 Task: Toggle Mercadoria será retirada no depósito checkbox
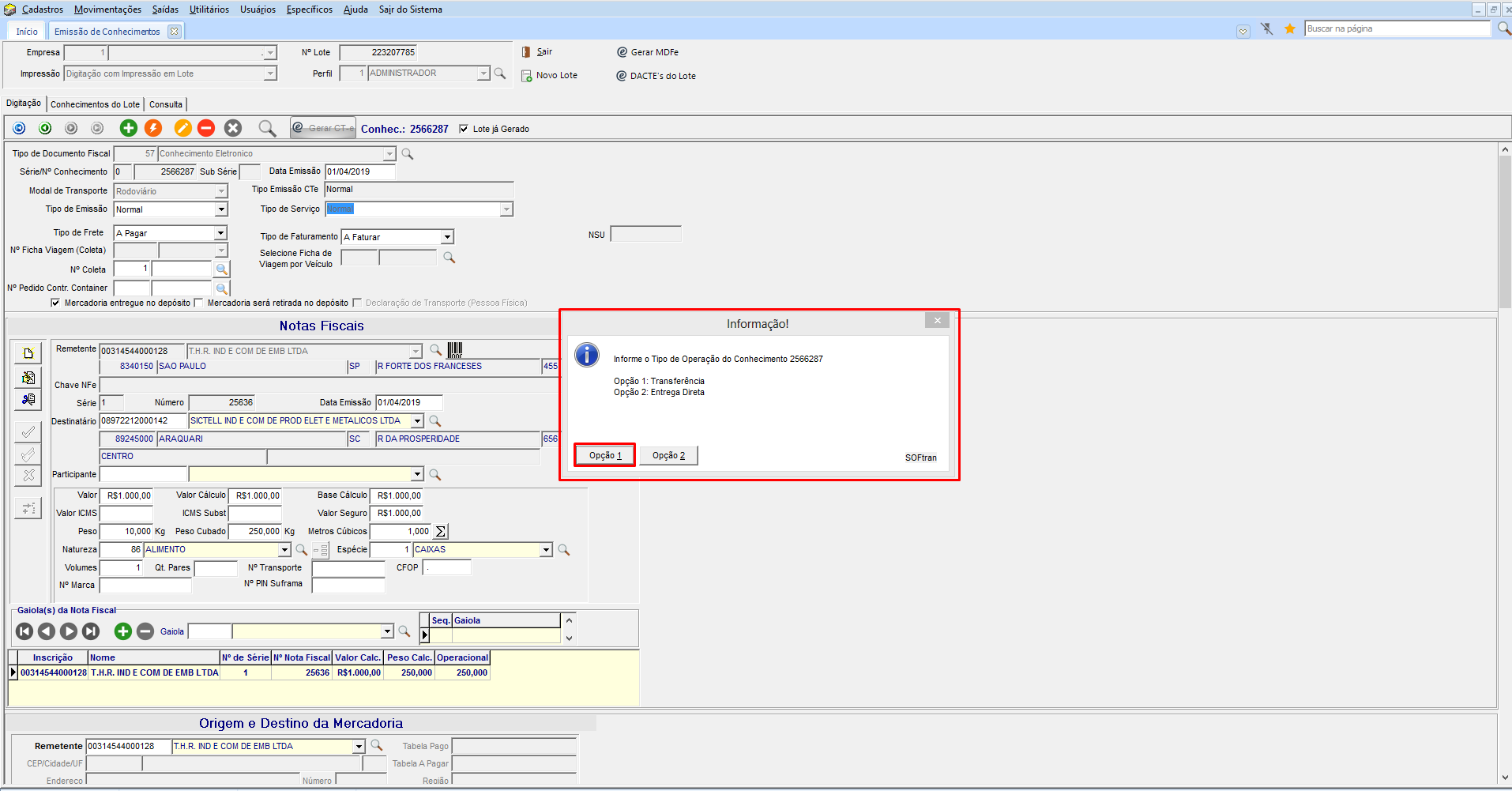click(199, 303)
